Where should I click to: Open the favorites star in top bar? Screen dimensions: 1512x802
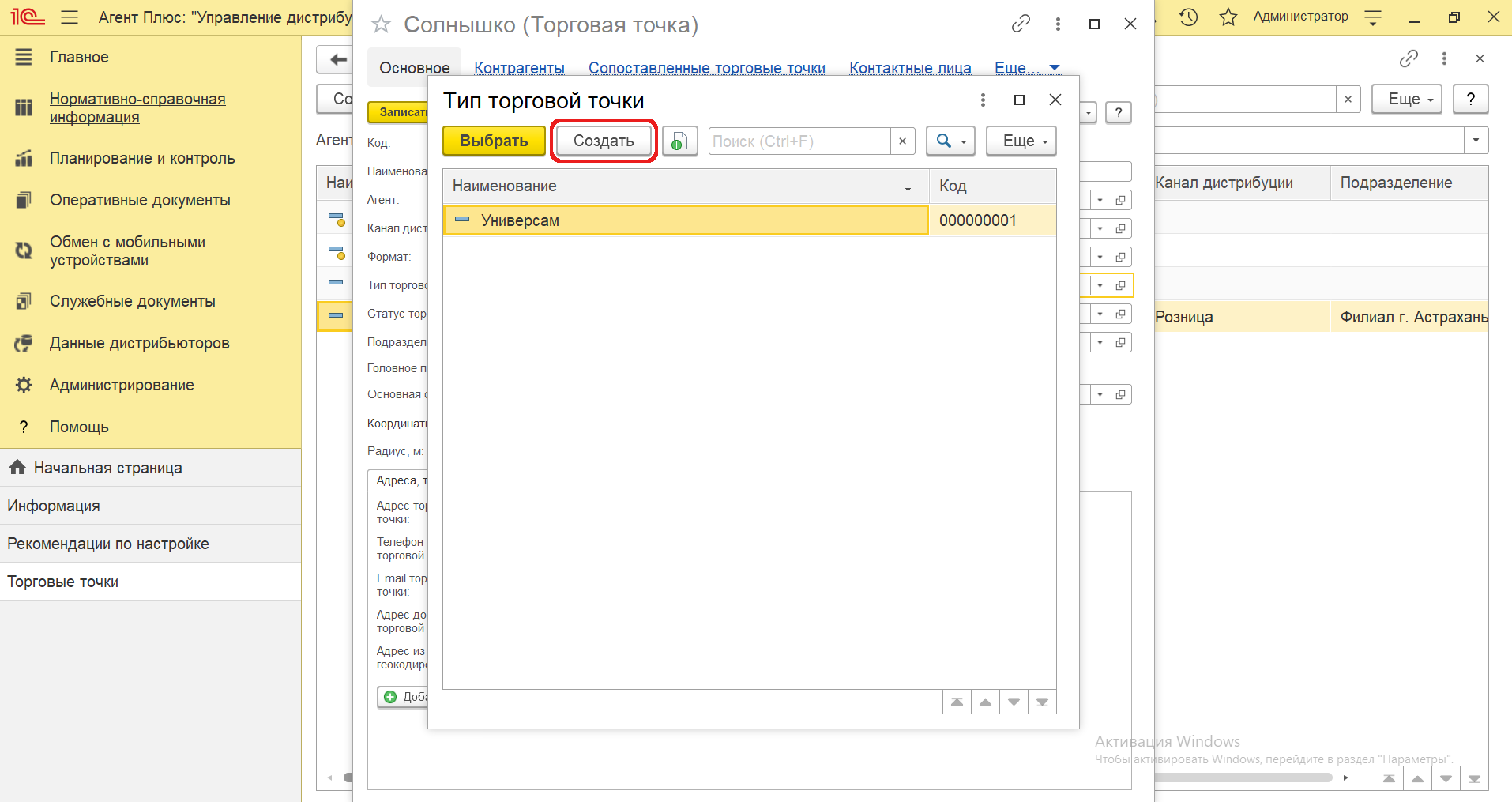[x=1228, y=17]
